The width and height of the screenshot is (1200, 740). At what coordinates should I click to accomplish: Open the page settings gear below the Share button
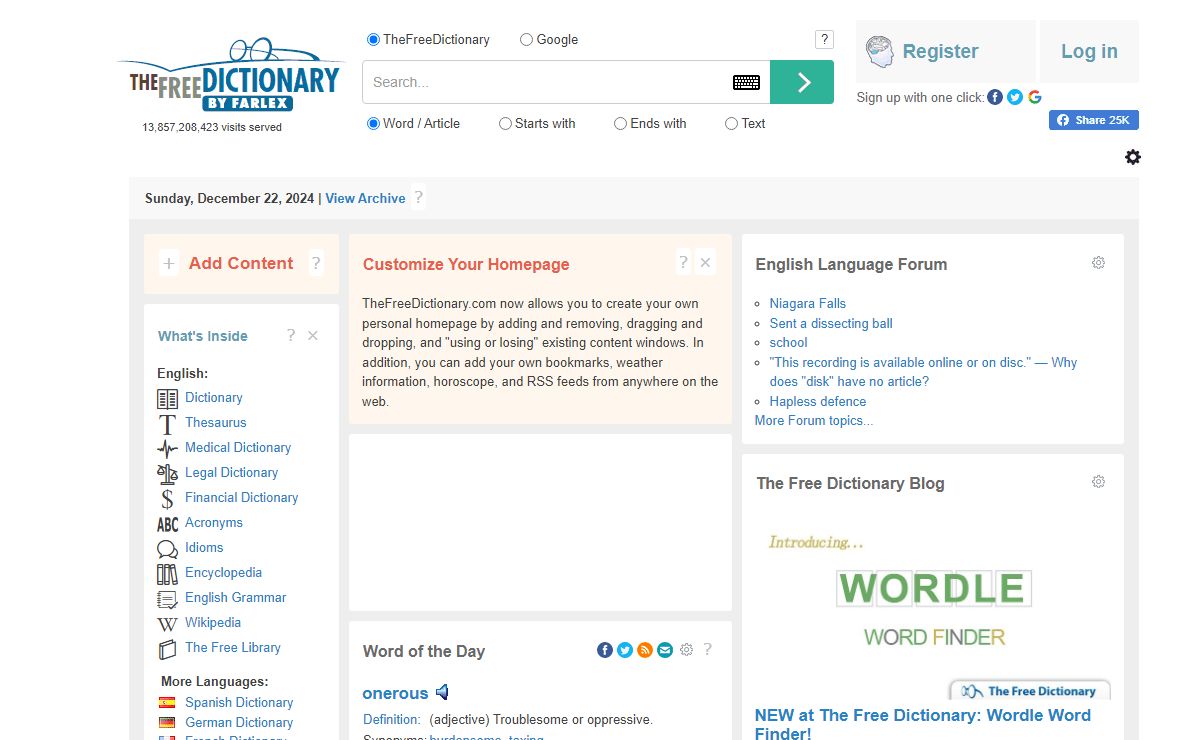point(1133,157)
